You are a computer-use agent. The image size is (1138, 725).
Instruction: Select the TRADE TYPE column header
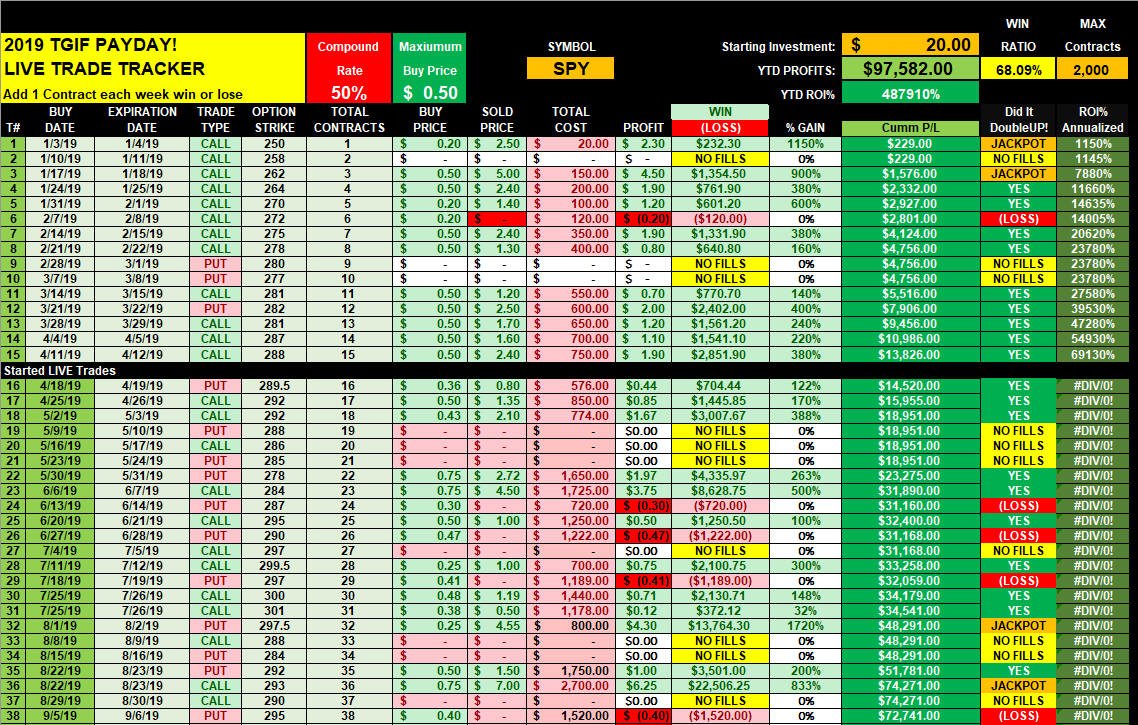pyautogui.click(x=216, y=120)
